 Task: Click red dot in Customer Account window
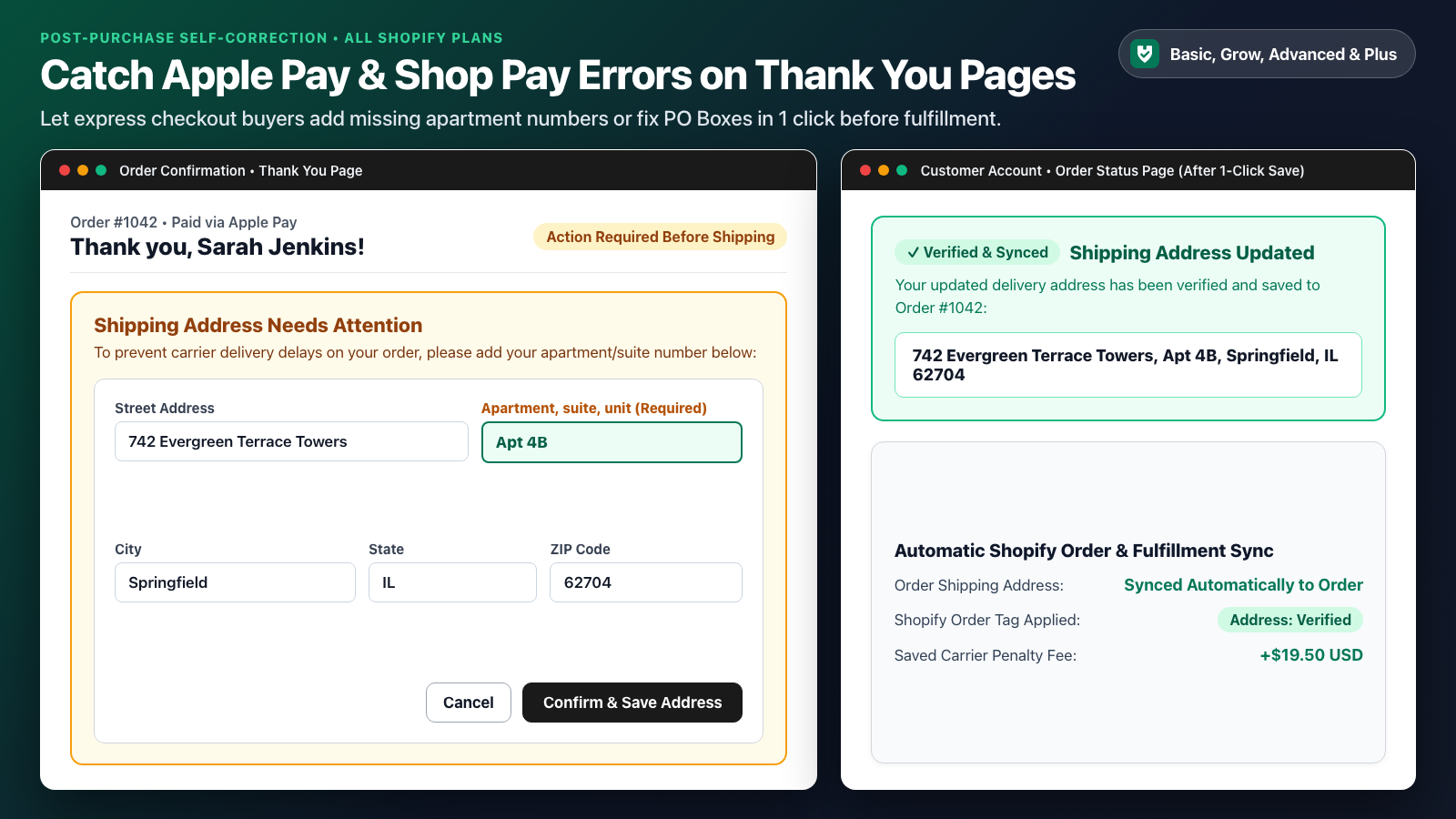coord(865,170)
